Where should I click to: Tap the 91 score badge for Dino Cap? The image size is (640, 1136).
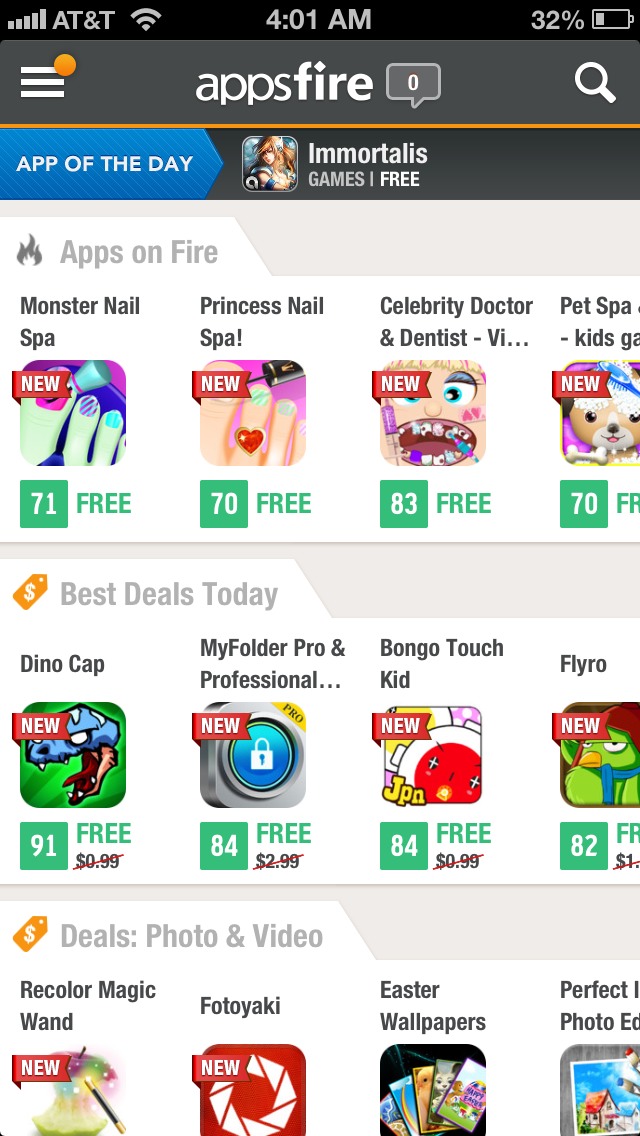pyautogui.click(x=43, y=845)
